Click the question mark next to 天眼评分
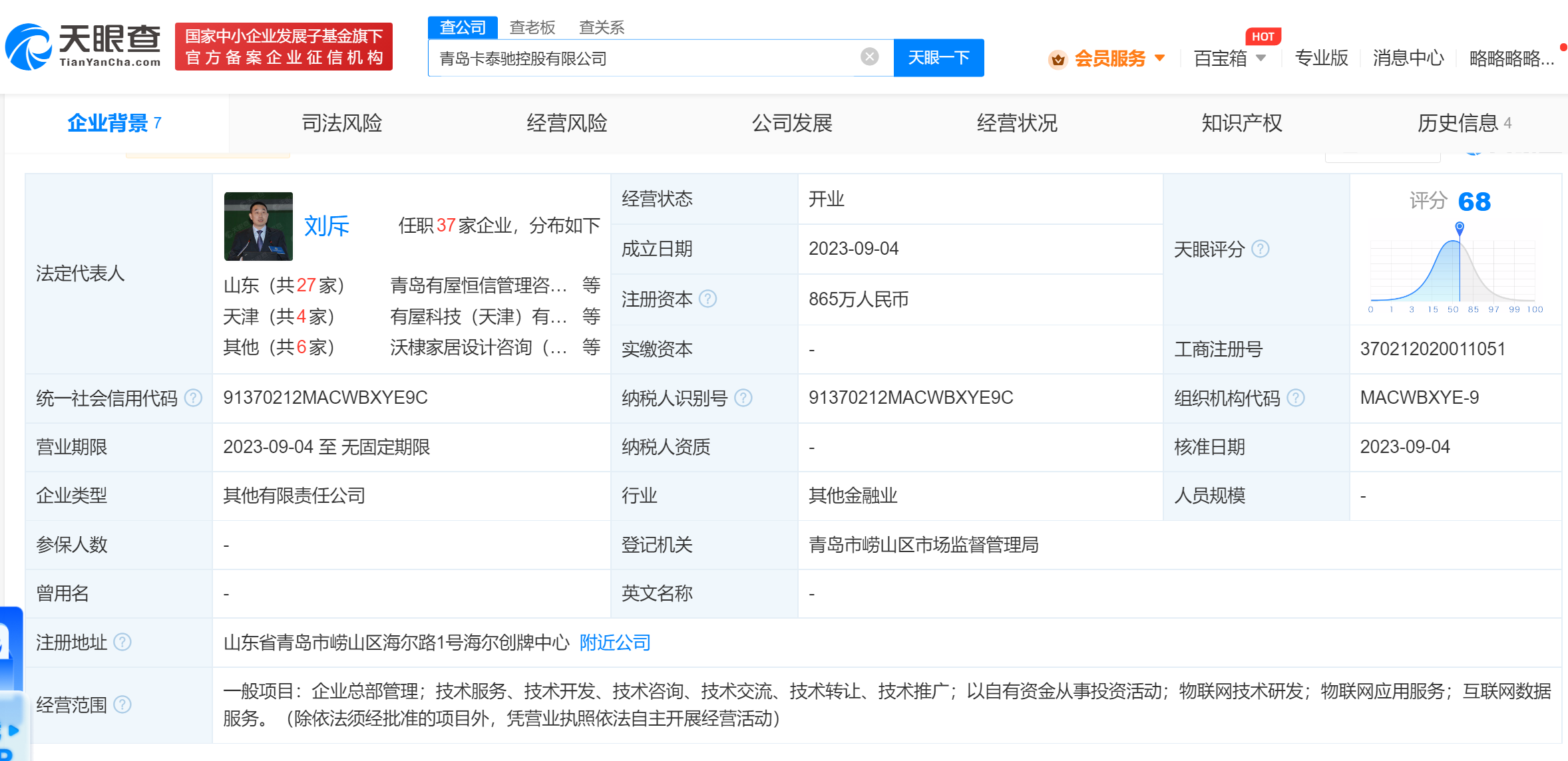The image size is (1568, 761). tap(1259, 249)
